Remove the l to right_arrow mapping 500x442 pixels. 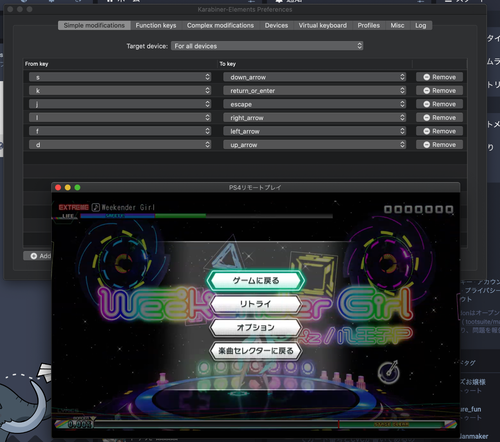[x=439, y=118]
